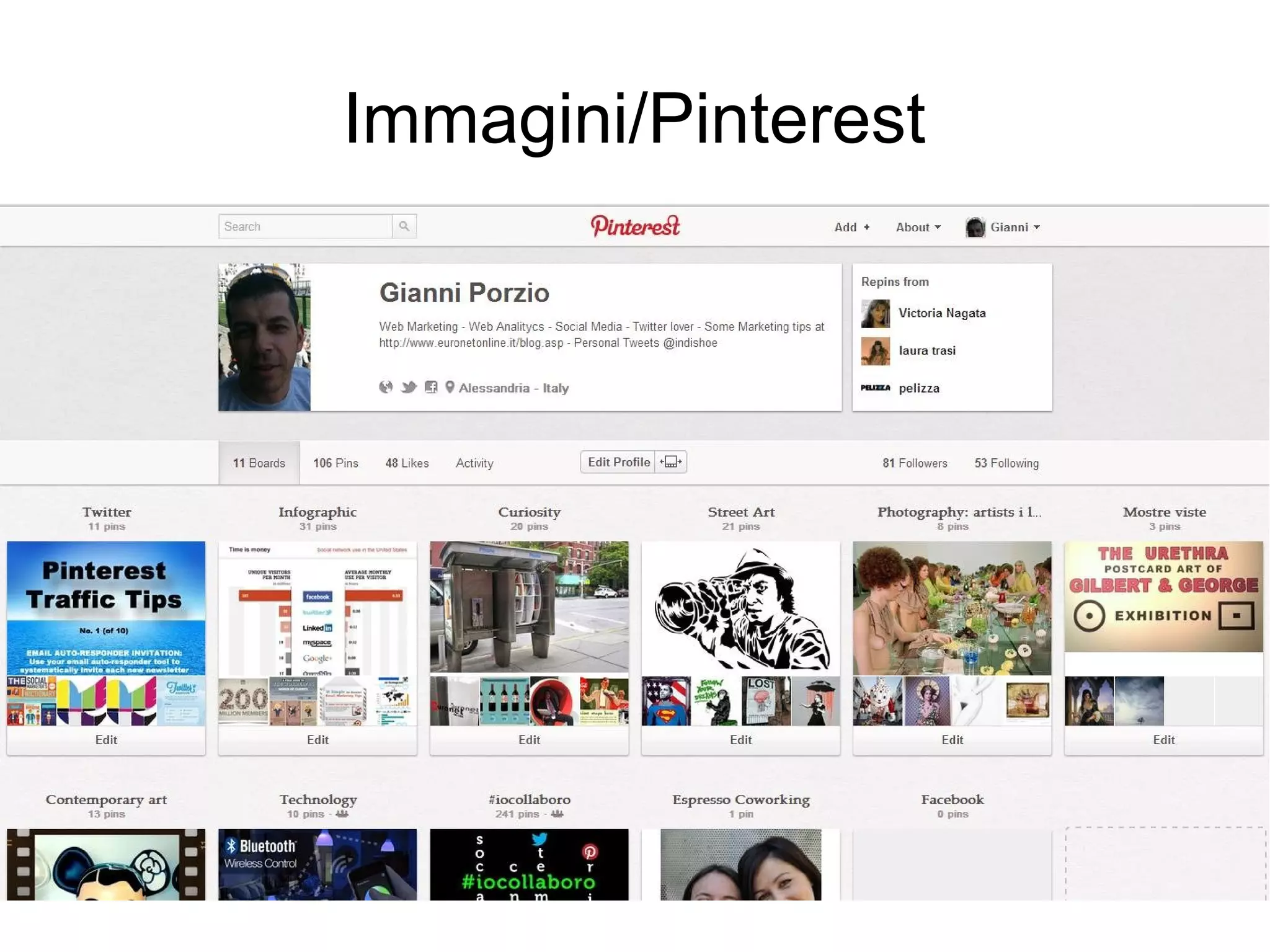Click the Gianni Porzio profile photo
The height and width of the screenshot is (952, 1270).
(265, 337)
